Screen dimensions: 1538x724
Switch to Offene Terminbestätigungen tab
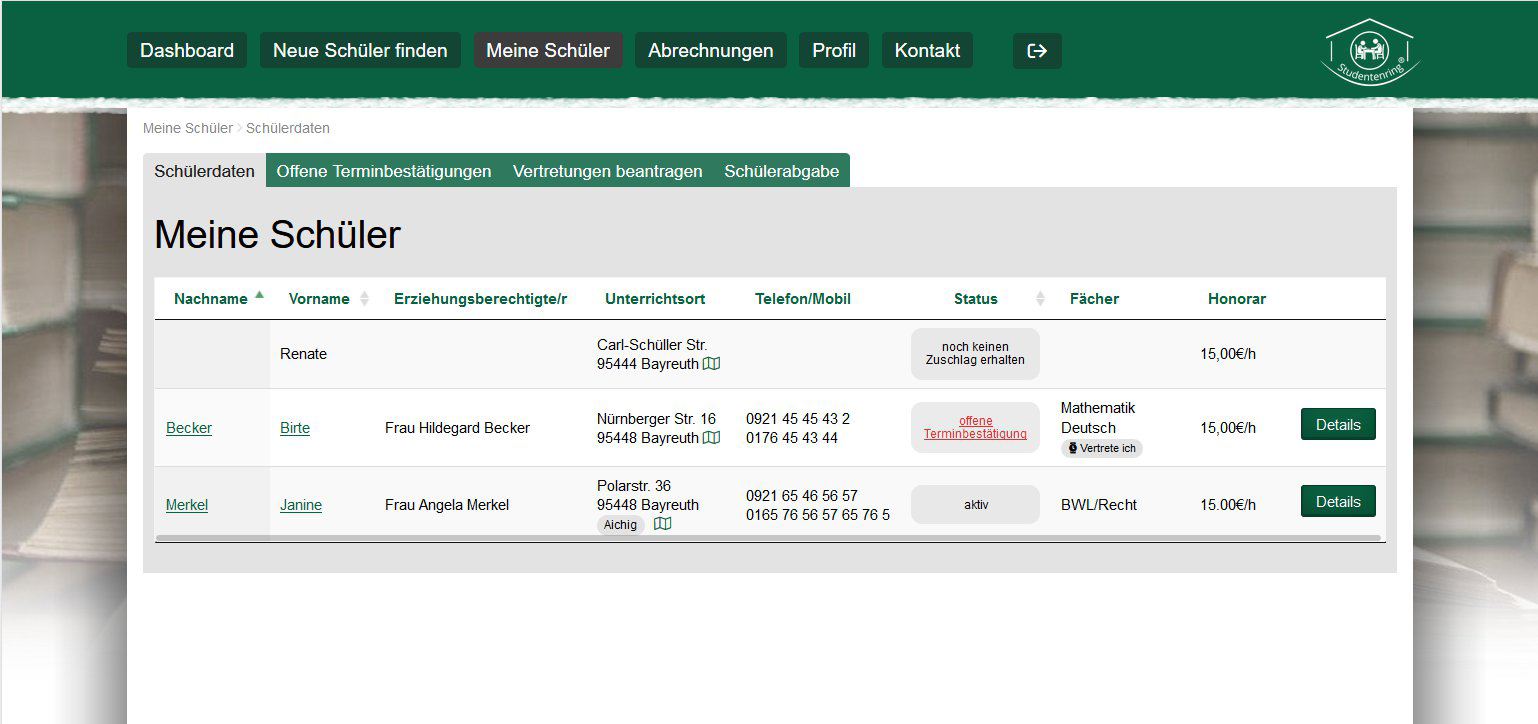[x=384, y=171]
